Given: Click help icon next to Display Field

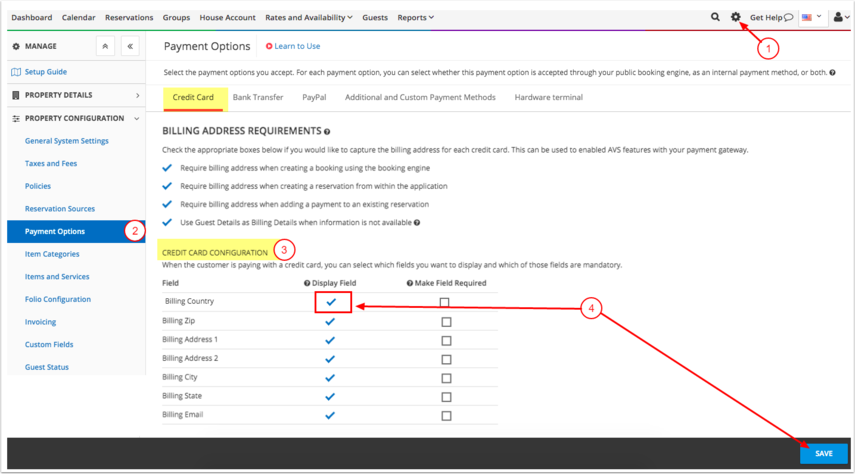Looking at the screenshot, I should point(306,283).
